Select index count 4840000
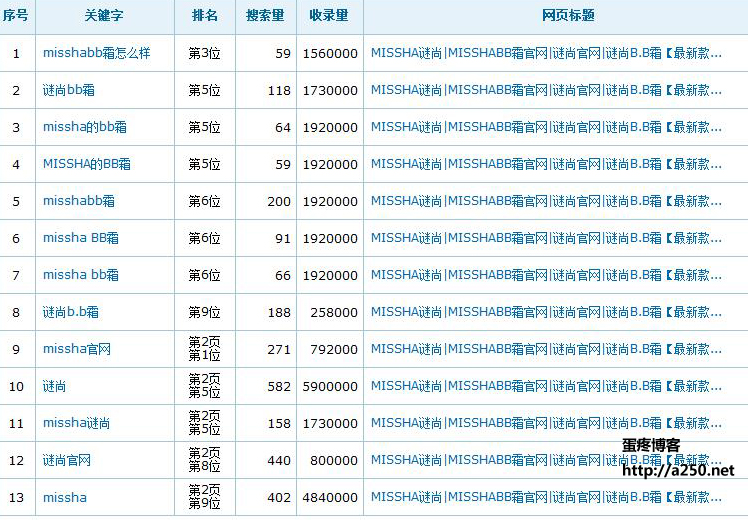Viewport: 748px width, 520px height. pyautogui.click(x=330, y=498)
